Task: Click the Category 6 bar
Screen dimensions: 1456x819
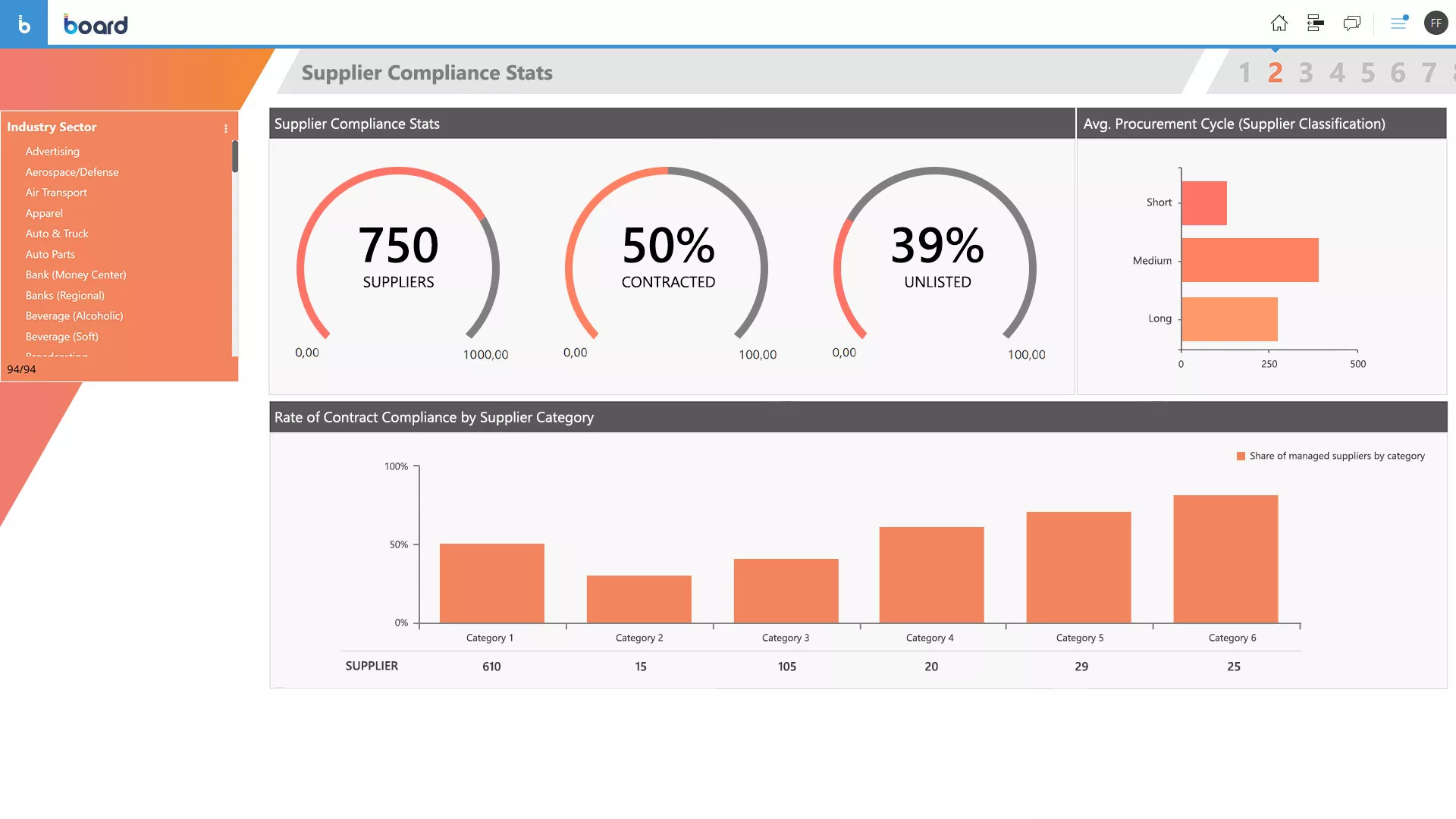Action: pyautogui.click(x=1225, y=559)
